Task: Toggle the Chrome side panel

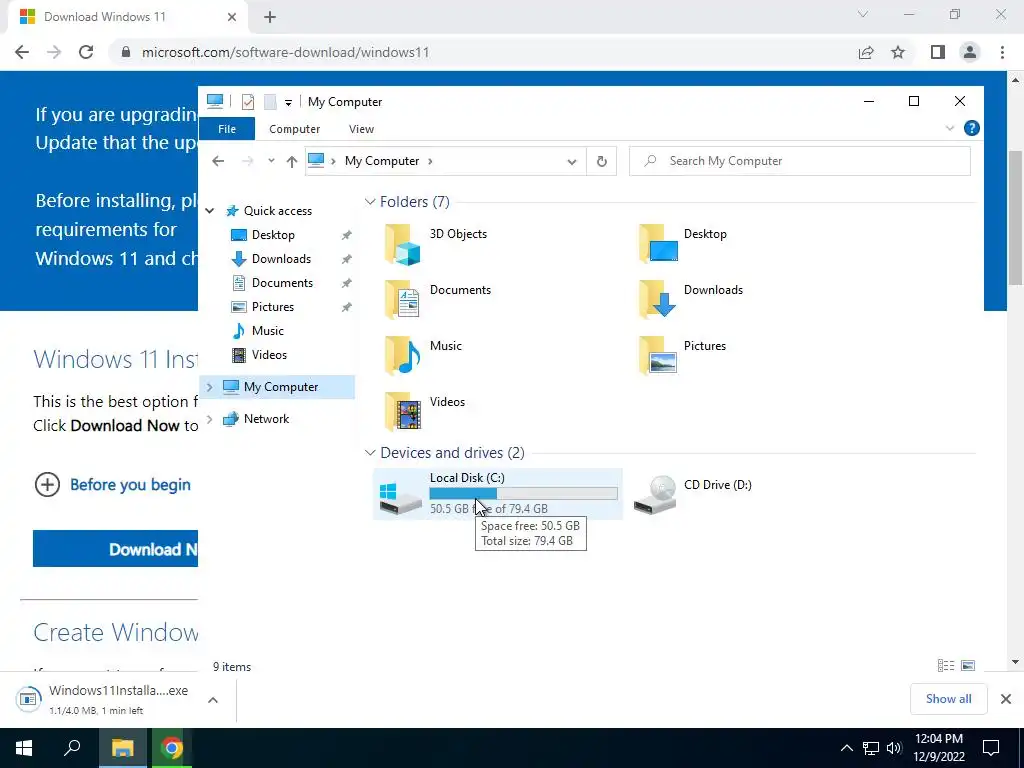Action: coord(938,52)
